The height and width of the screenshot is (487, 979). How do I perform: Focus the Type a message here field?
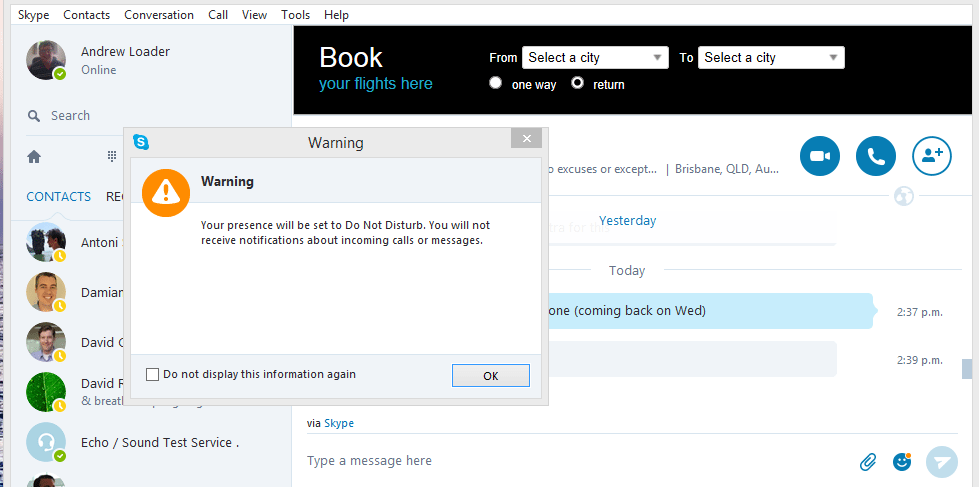pos(574,461)
